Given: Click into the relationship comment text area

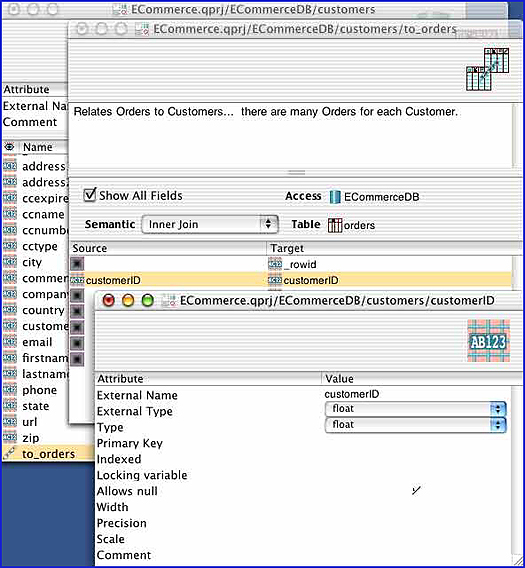Looking at the screenshot, I should (x=291, y=136).
